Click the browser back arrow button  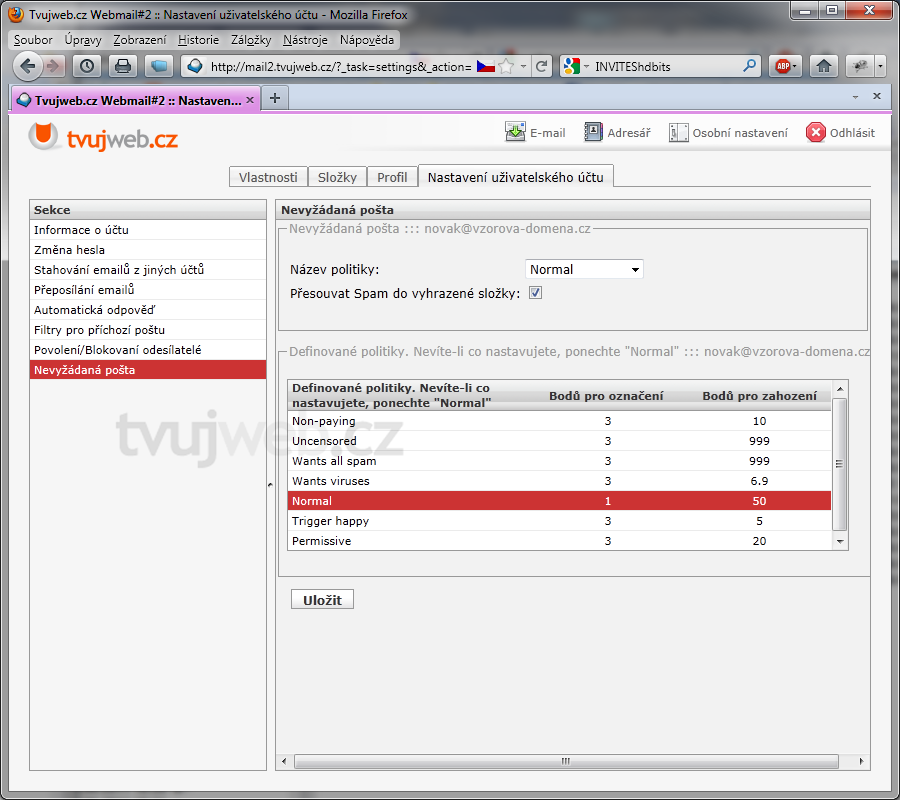pos(28,66)
